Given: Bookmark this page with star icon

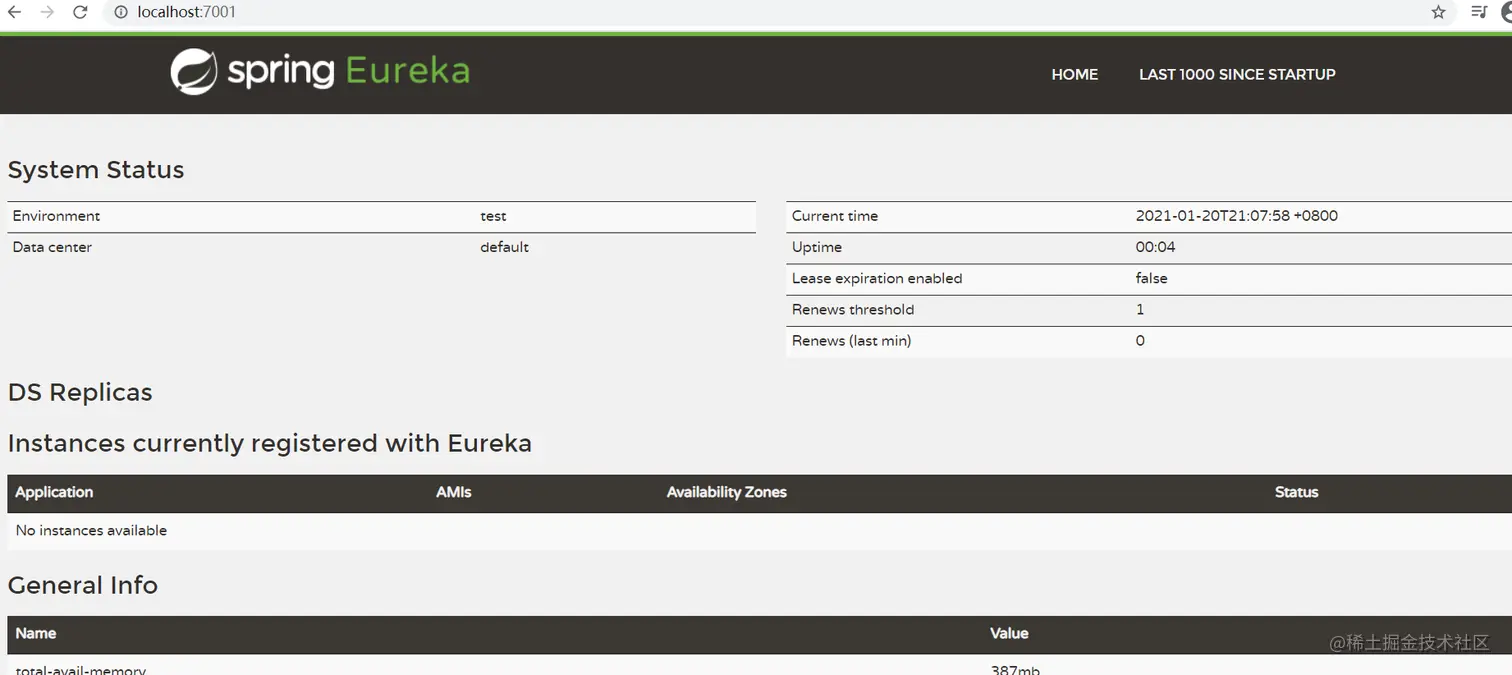Looking at the screenshot, I should [x=1438, y=12].
